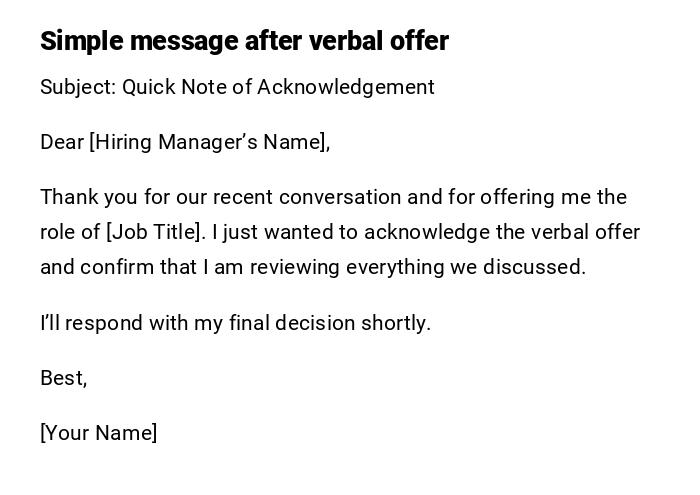This screenshot has height=495, width=700.
Task: Click the word "Acknowledgement" in the subject line
Action: click(x=345, y=87)
